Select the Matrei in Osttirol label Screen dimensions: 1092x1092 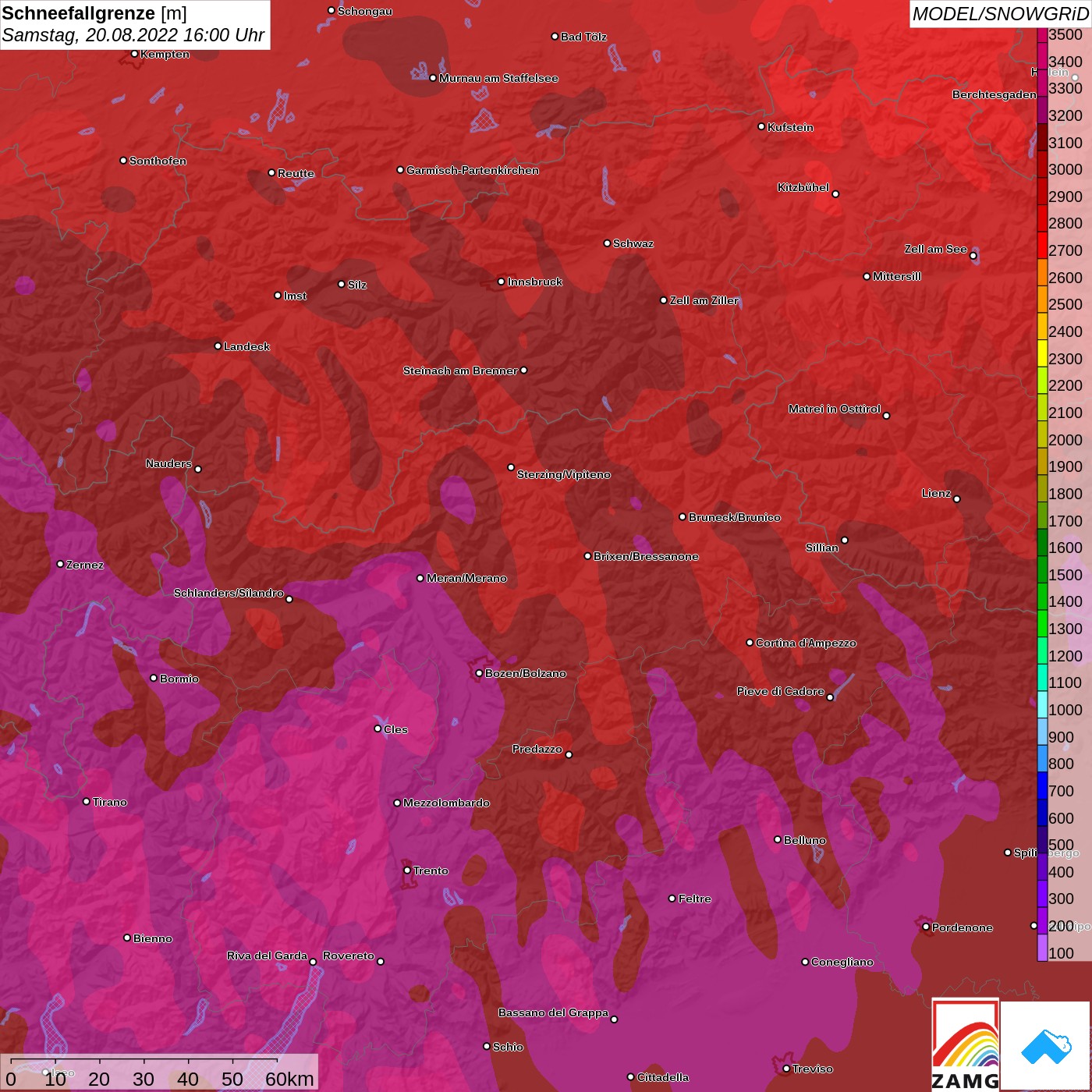(835, 409)
